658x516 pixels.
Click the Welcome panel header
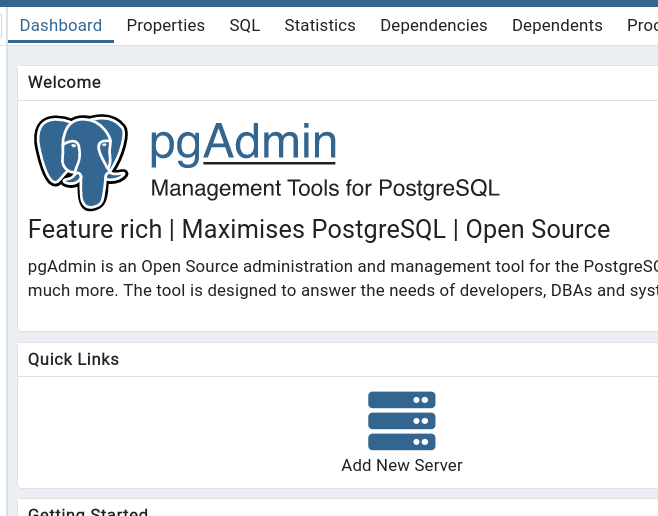pos(64,82)
